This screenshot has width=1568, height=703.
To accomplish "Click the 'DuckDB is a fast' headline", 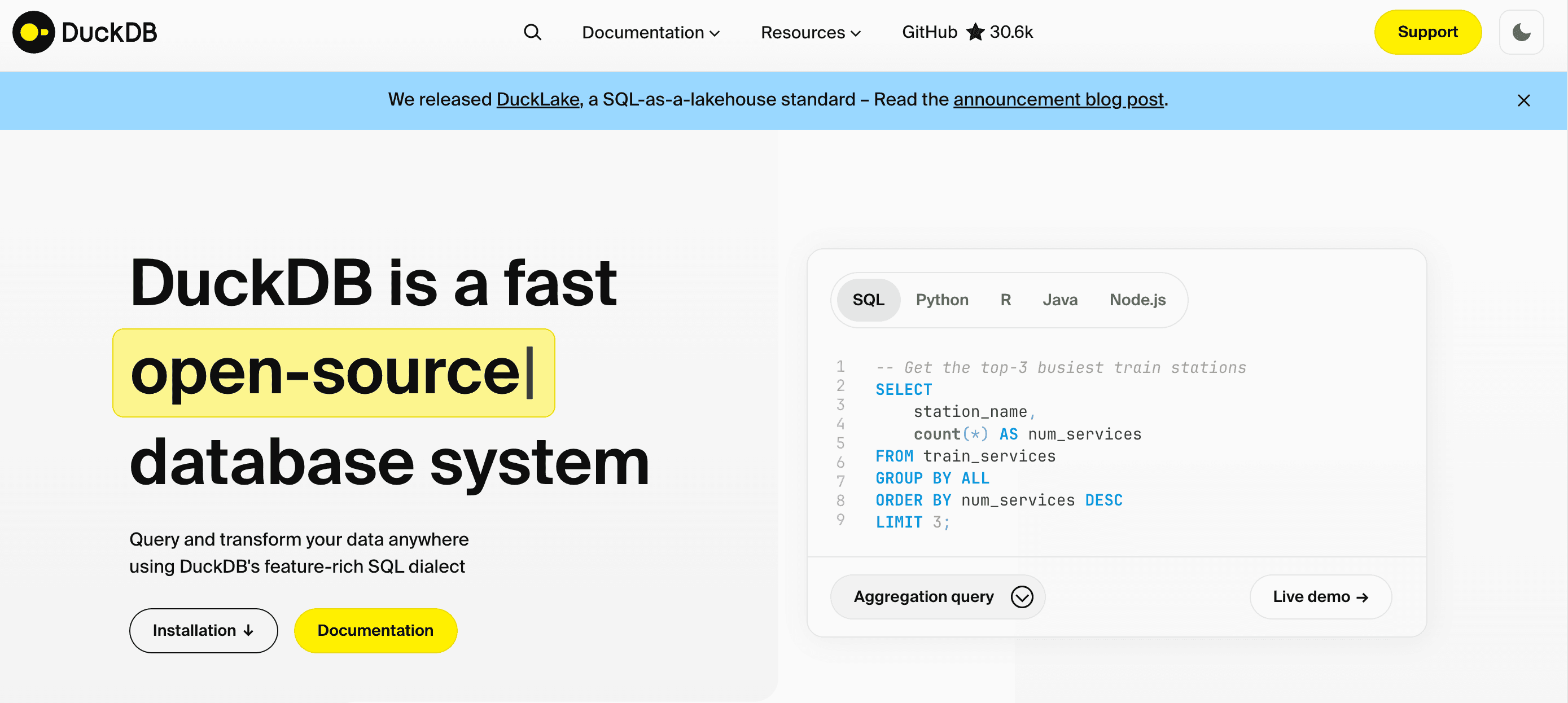I will (x=373, y=283).
